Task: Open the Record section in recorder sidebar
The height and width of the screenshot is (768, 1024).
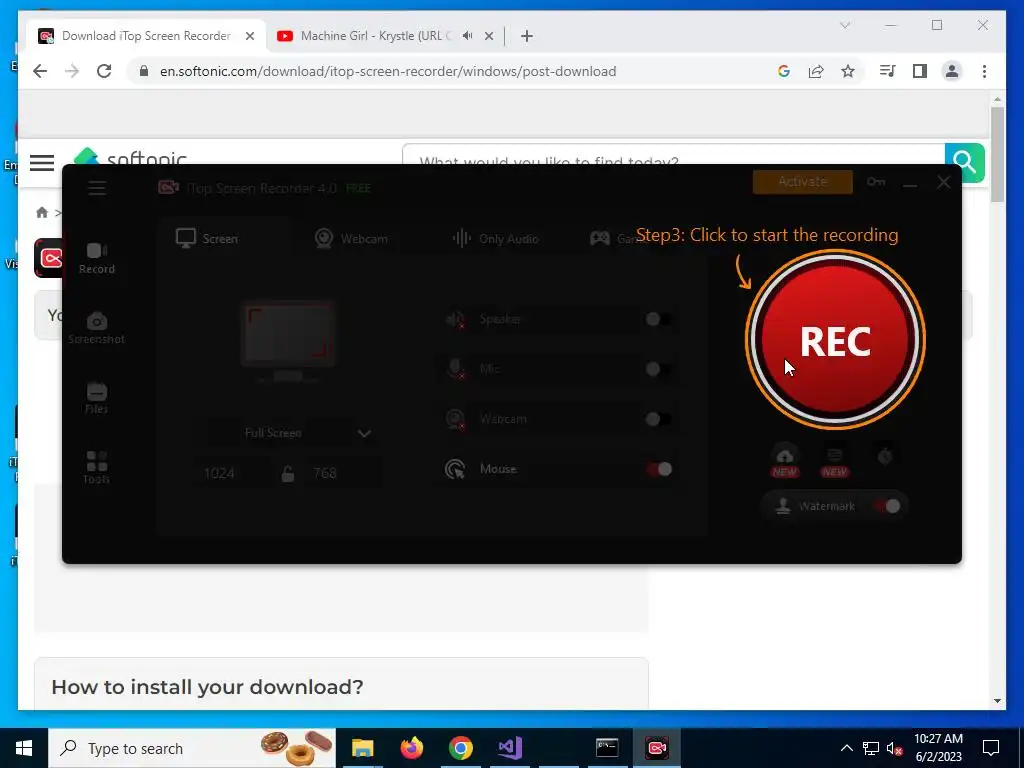Action: click(x=97, y=259)
